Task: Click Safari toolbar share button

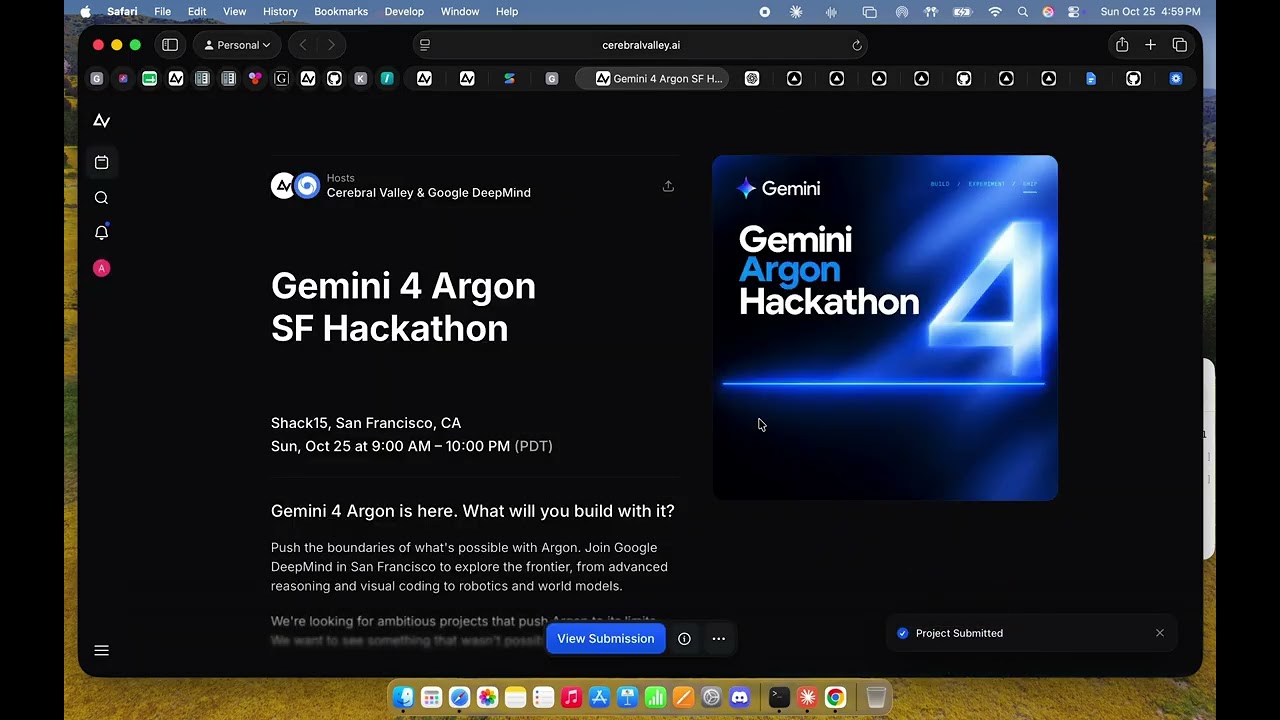Action: 1122,45
